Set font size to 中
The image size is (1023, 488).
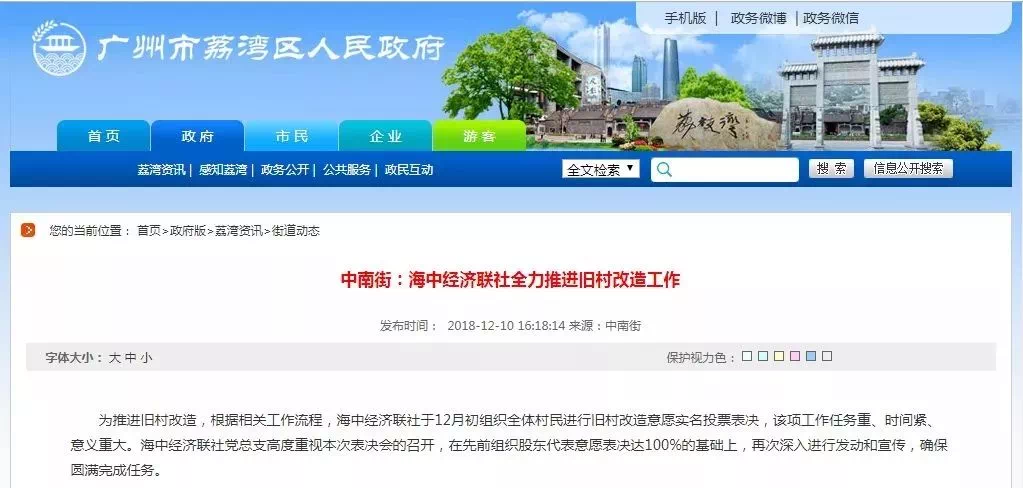(130, 358)
